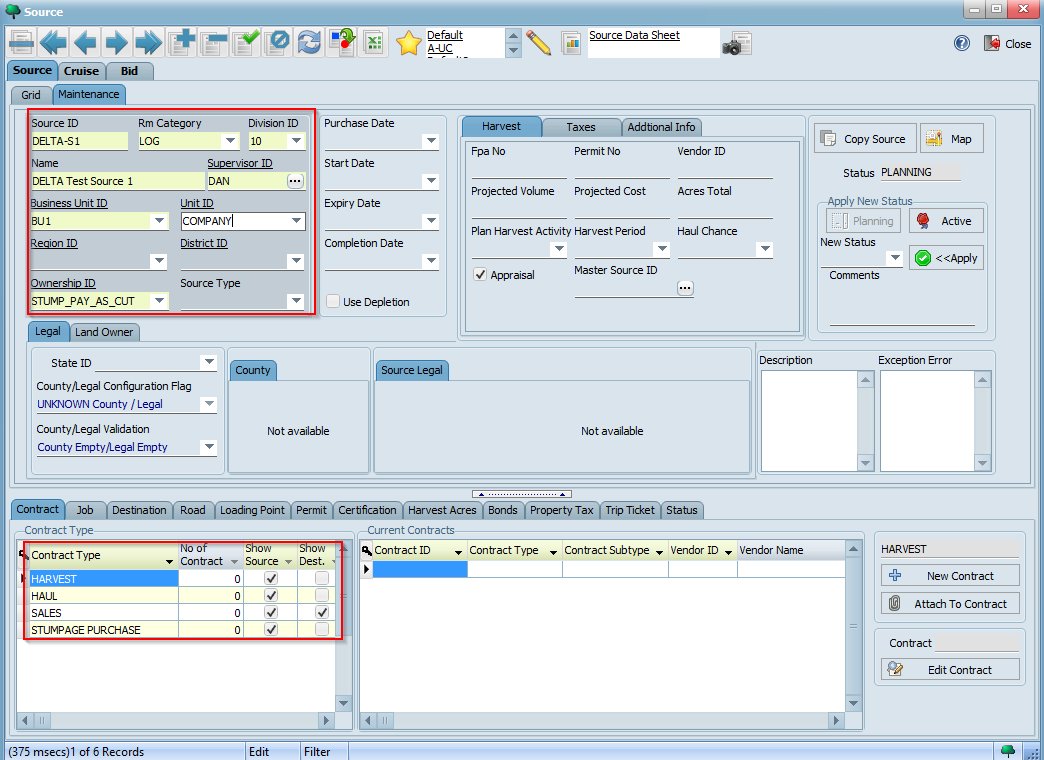1044x760 pixels.
Task: Click the panel splitter collapse handle
Action: (521, 494)
